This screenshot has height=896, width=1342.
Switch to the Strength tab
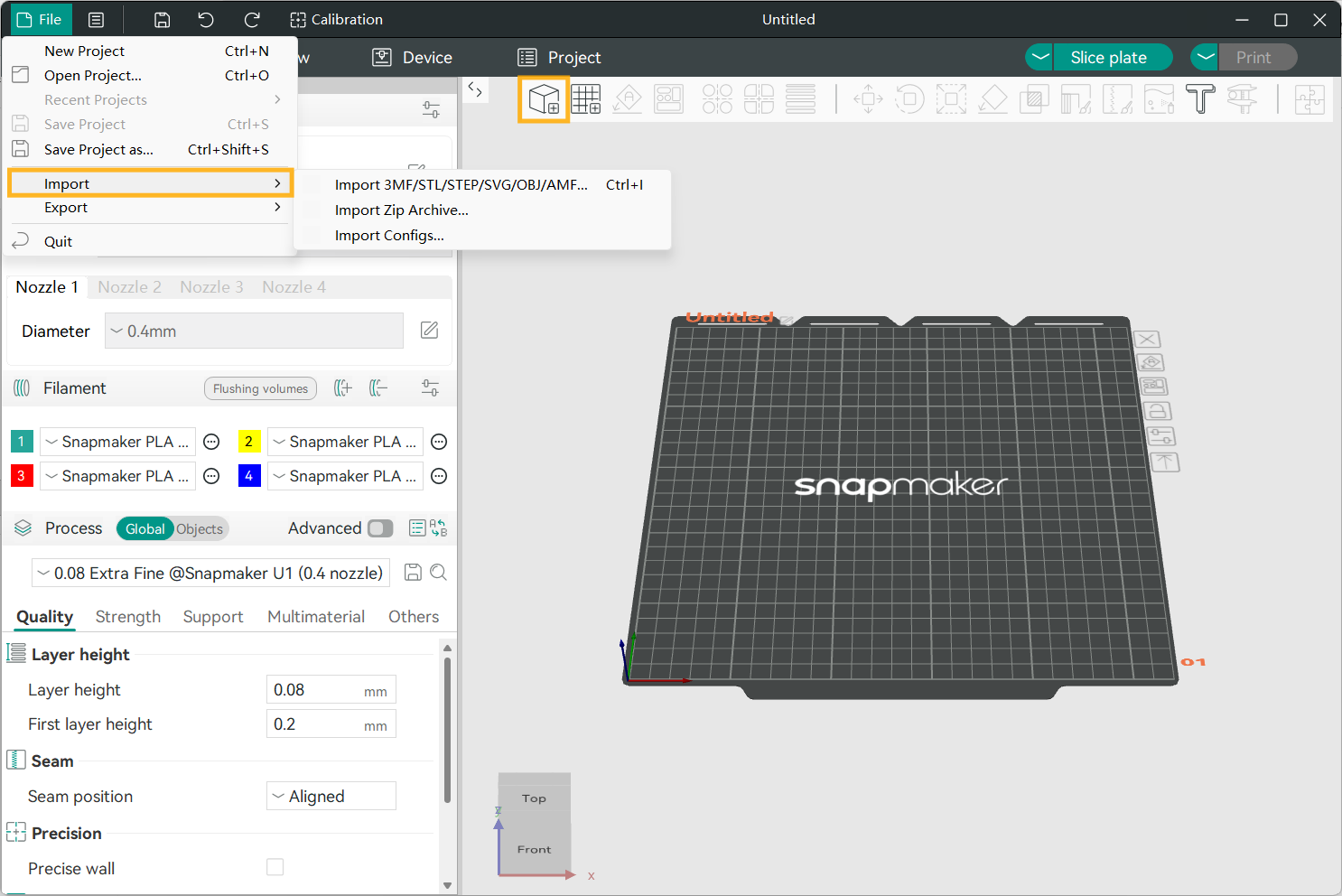(127, 616)
